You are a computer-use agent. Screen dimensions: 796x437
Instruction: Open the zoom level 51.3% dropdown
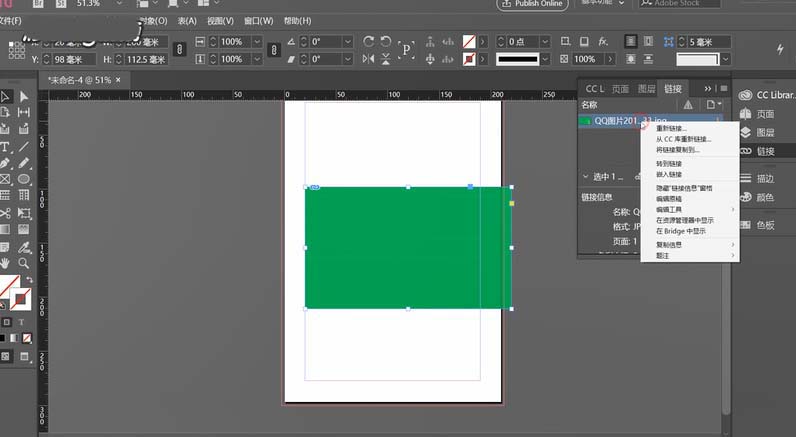(x=120, y=3)
